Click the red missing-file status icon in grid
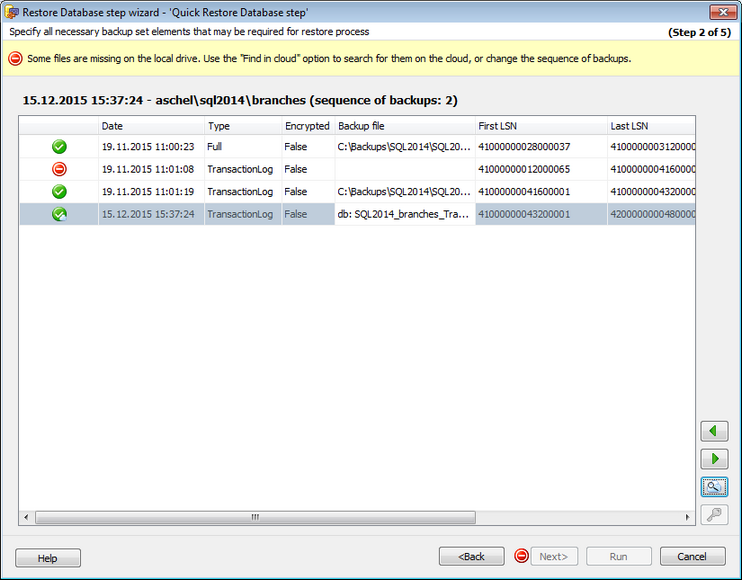 point(59,169)
